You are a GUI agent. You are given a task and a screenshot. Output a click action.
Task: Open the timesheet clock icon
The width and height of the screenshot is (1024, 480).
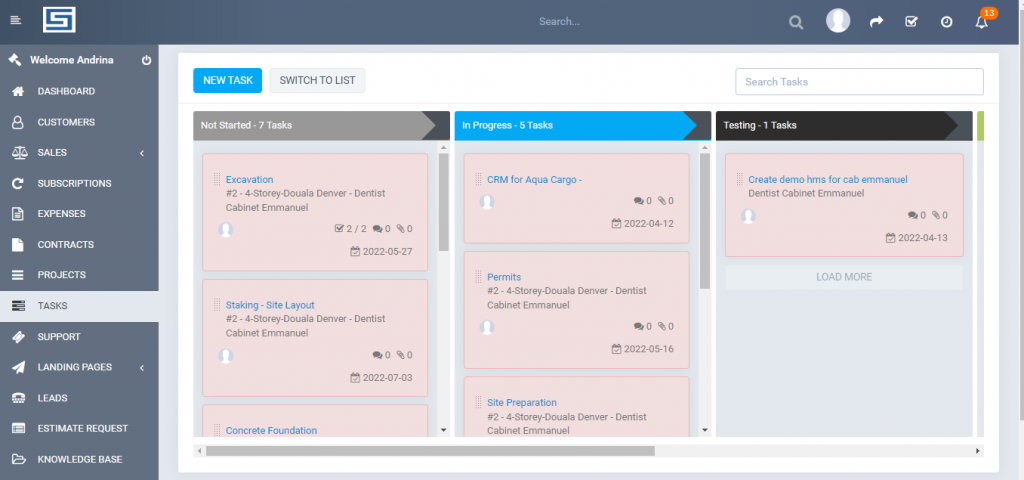(946, 21)
